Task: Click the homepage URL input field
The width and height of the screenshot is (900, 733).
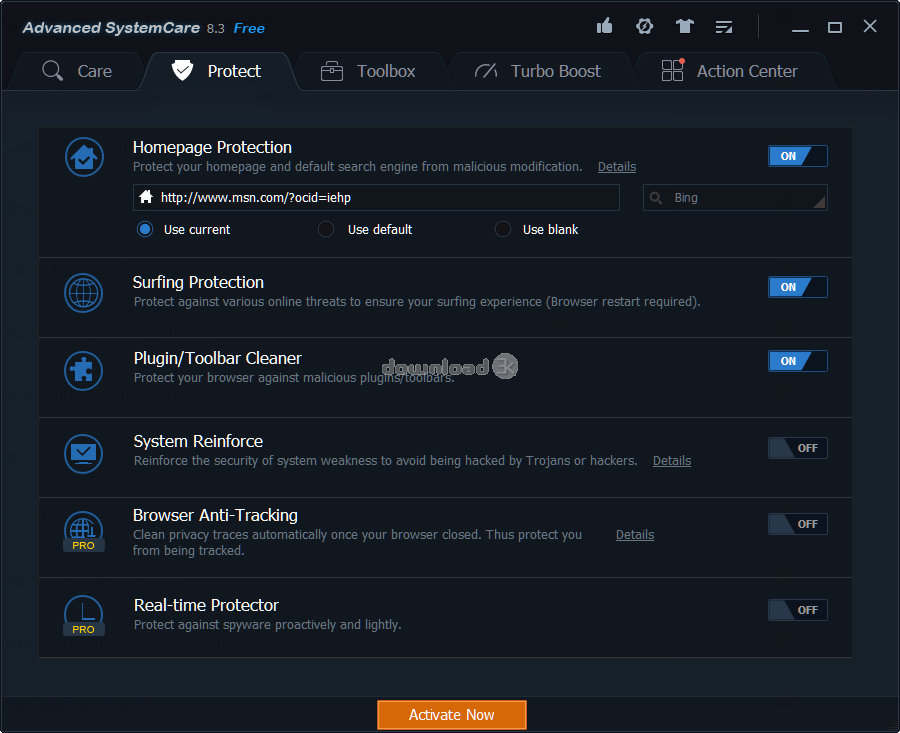Action: point(377,197)
